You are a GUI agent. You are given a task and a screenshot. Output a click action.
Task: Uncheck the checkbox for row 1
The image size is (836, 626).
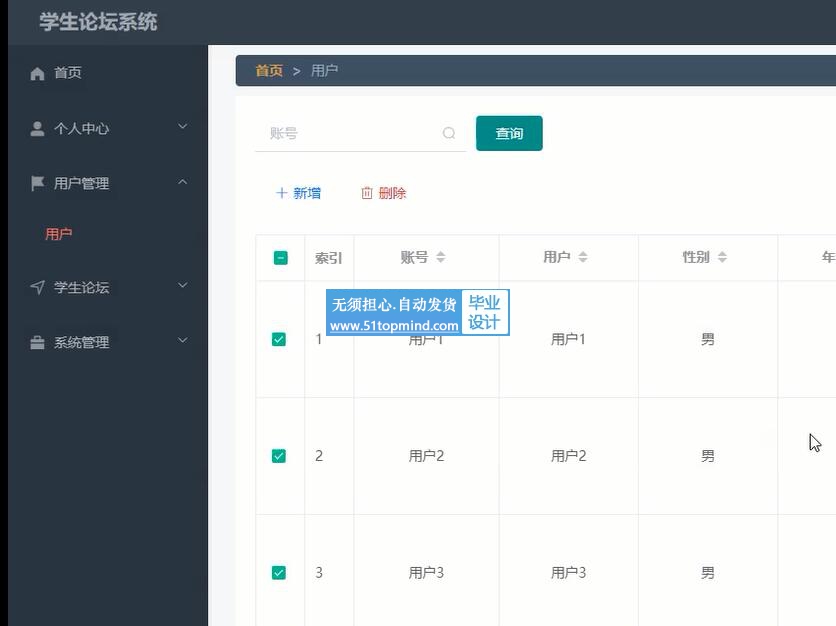(279, 340)
